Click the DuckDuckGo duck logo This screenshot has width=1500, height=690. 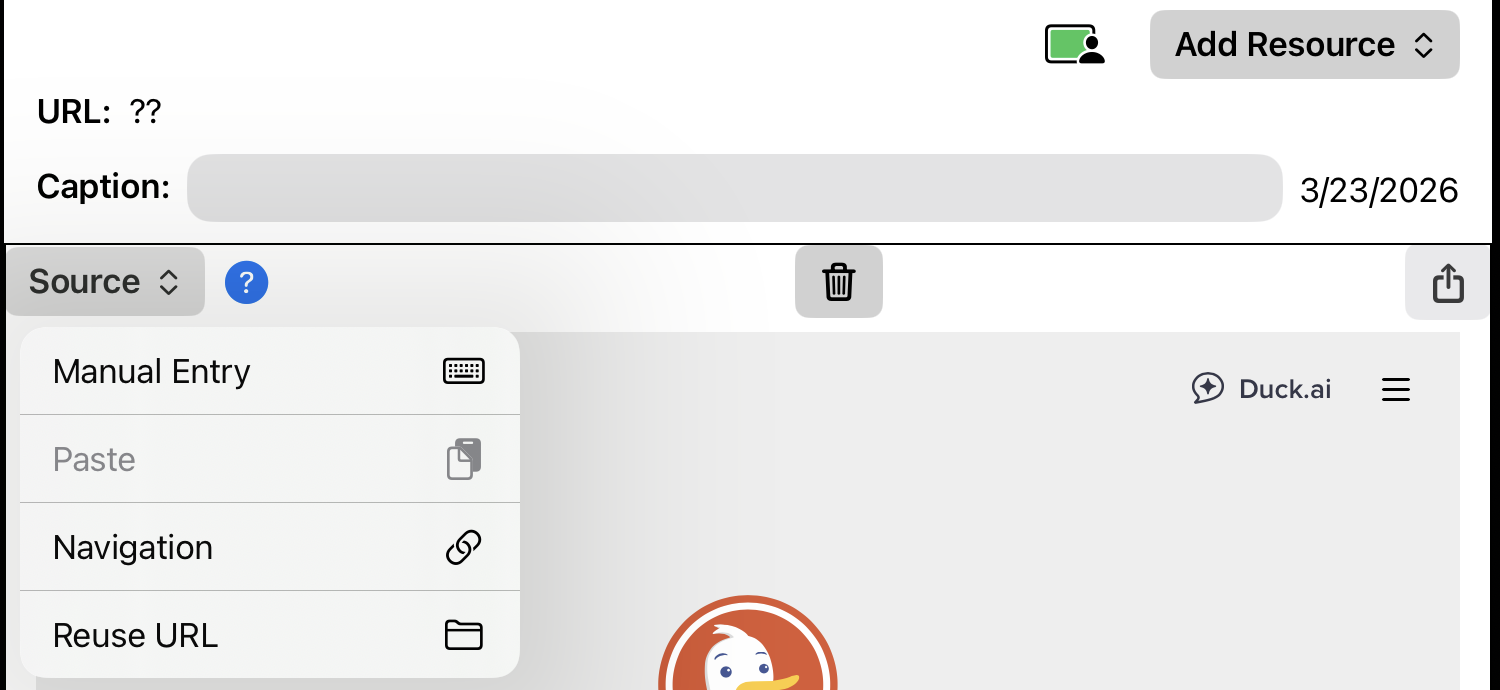point(748,643)
